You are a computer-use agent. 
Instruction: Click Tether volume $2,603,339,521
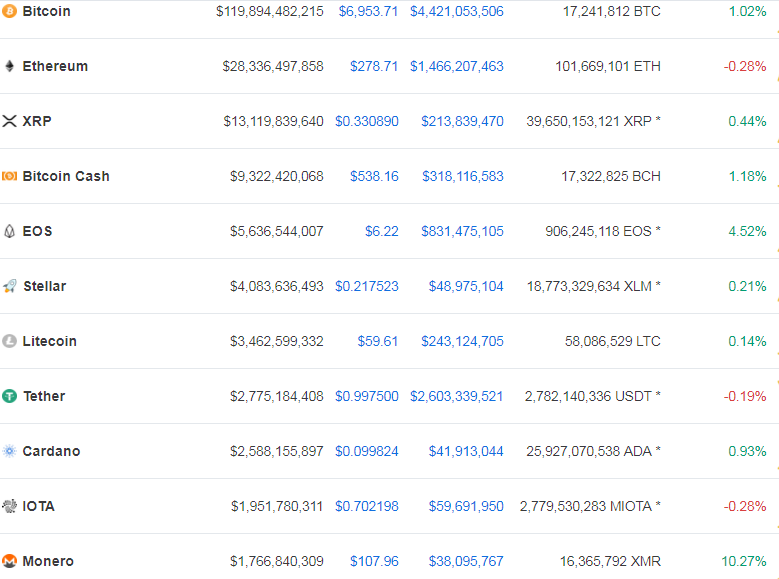(x=457, y=396)
